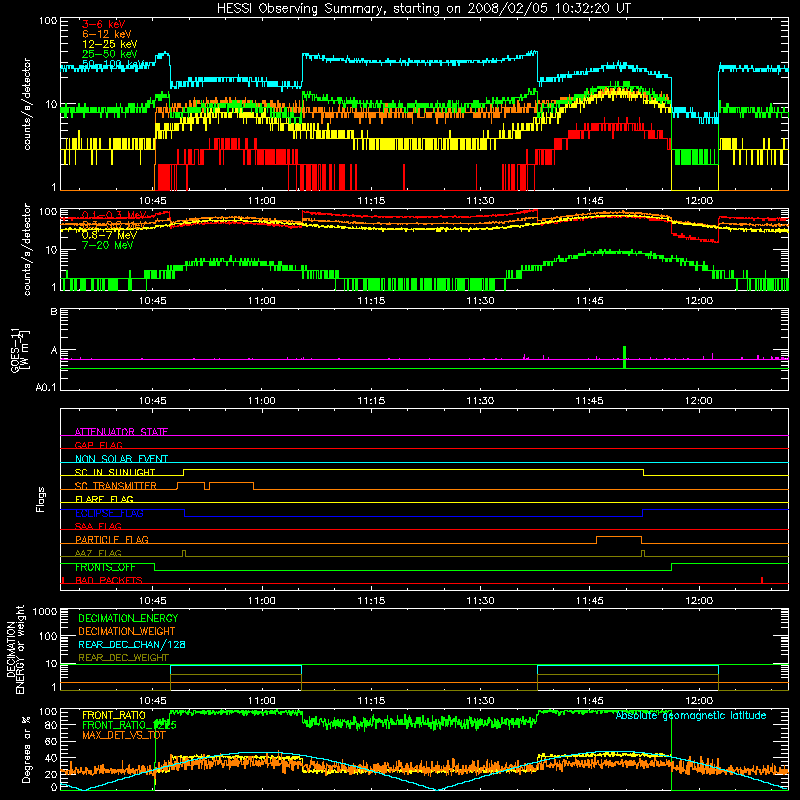Screen dimensions: 800x800
Task: Click the 'B' level label on GOES axis
Action: click(54, 312)
